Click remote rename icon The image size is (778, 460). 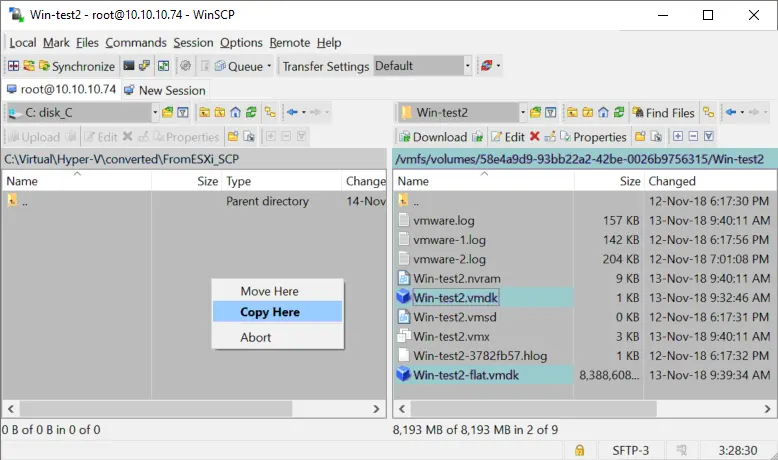(x=549, y=136)
